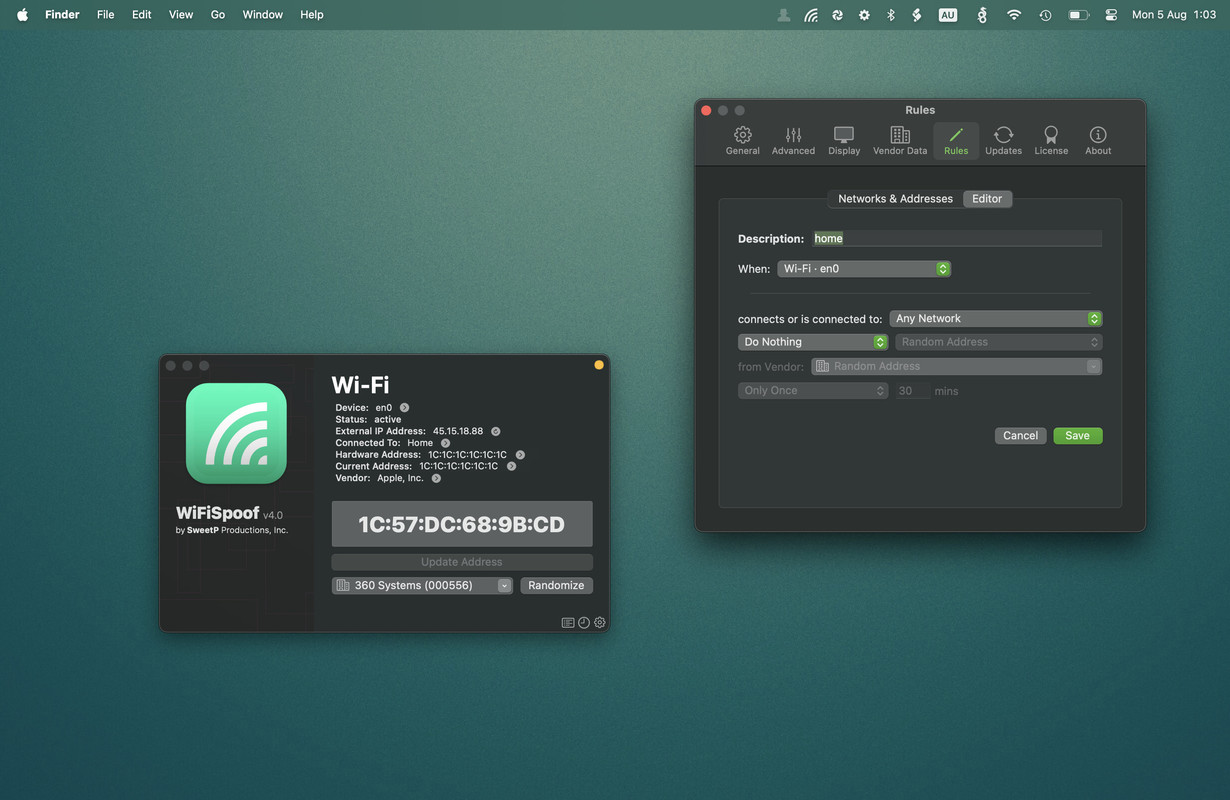
Task: Click arrow beside Vendor Apple, Inc.
Action: tap(436, 478)
